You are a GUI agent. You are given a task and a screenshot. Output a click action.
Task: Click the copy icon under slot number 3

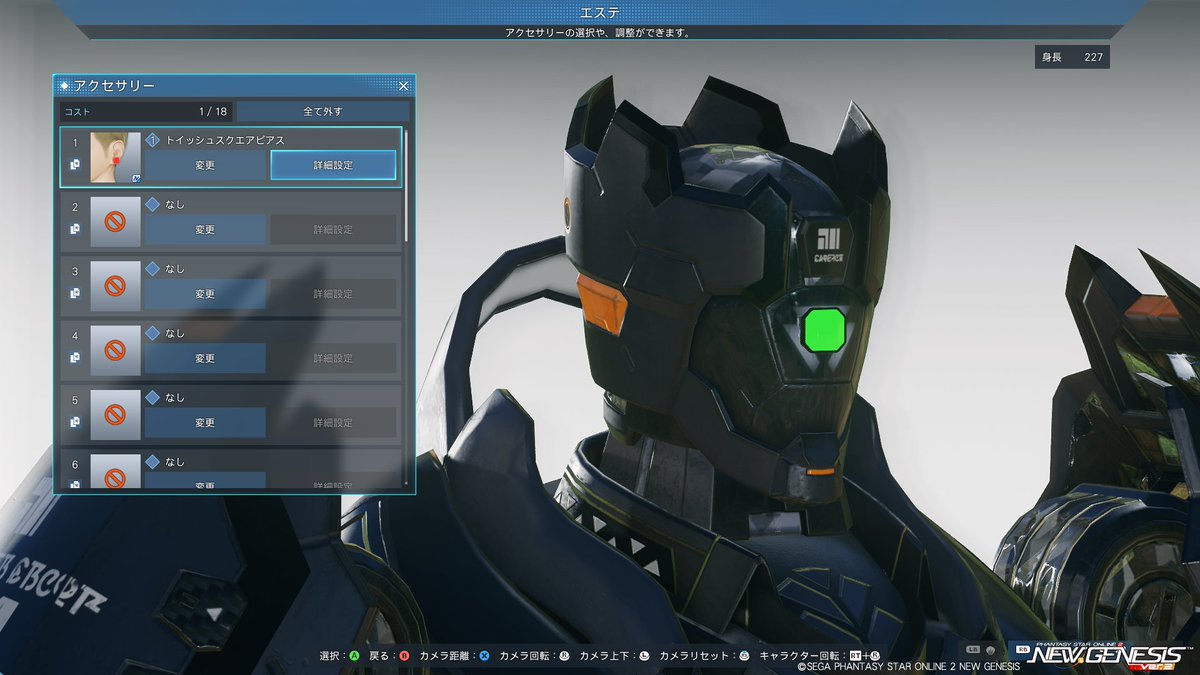(x=75, y=293)
